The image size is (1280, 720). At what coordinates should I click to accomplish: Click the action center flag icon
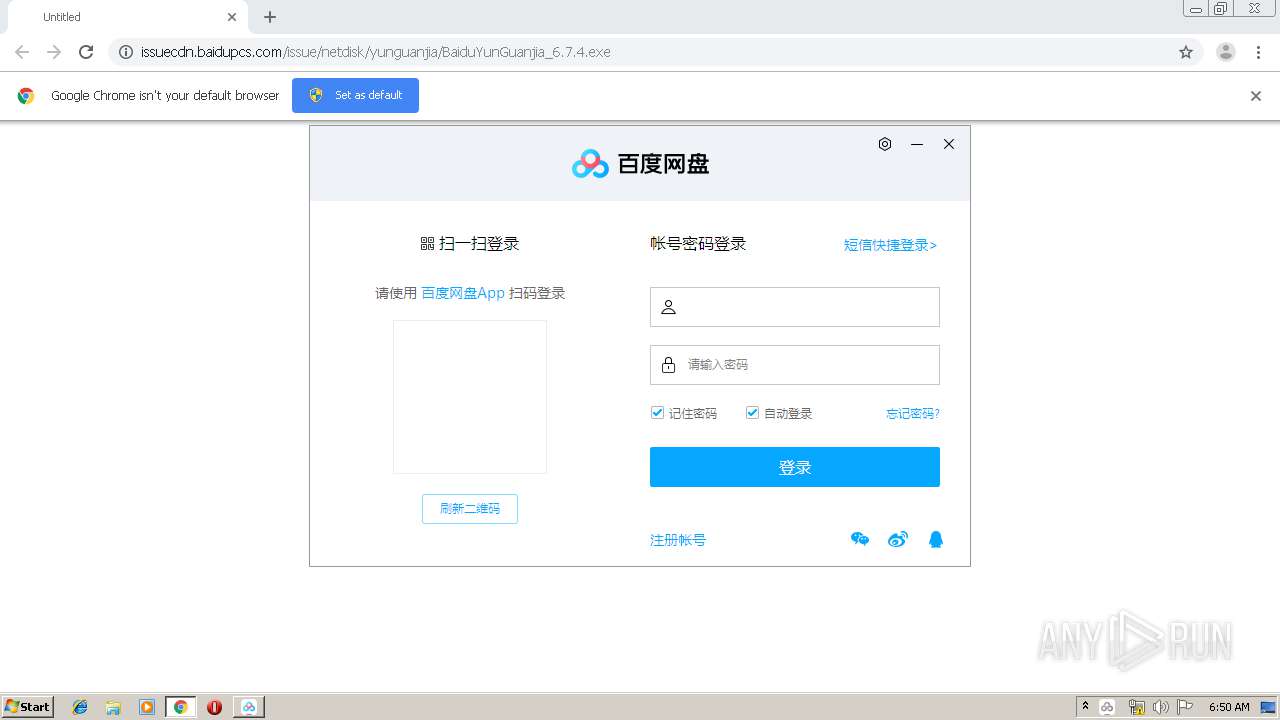tap(1185, 707)
